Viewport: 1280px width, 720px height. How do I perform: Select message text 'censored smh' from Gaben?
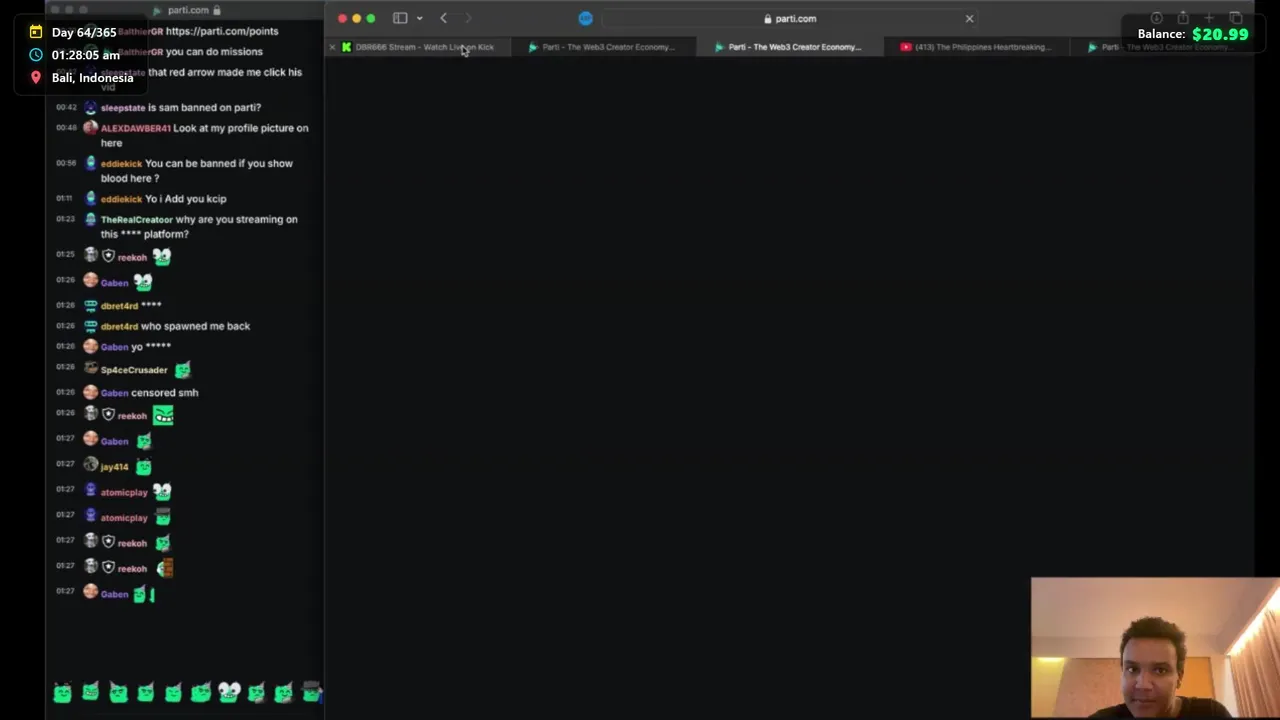coord(165,393)
